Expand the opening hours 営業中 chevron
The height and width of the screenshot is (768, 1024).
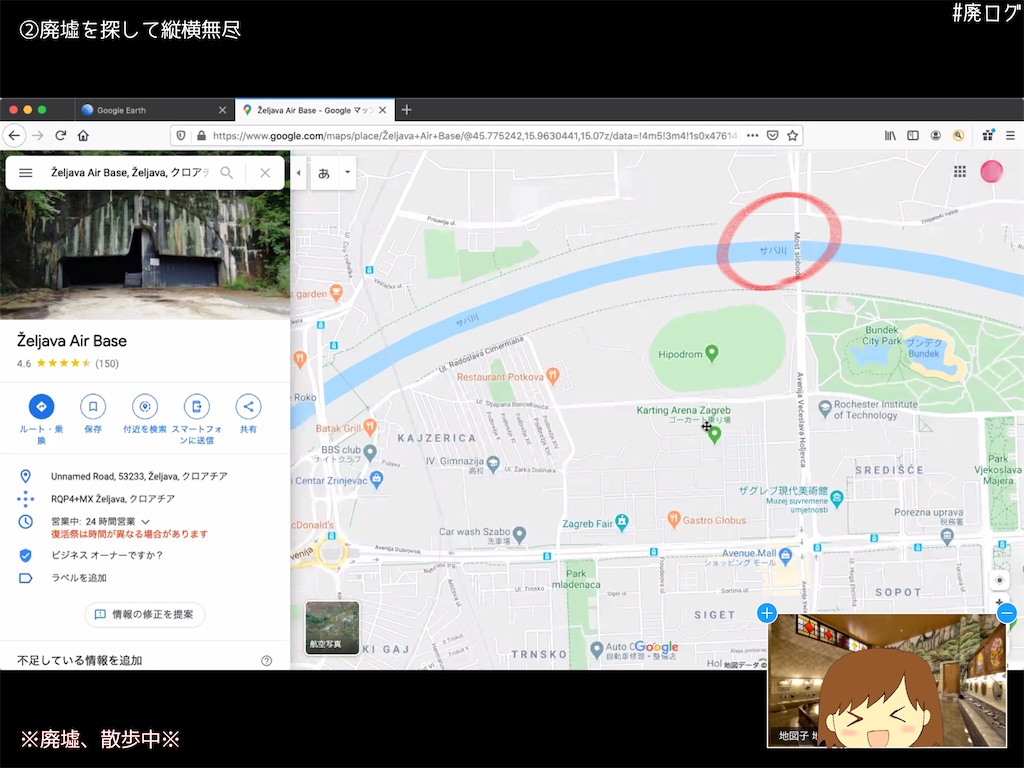click(x=146, y=522)
